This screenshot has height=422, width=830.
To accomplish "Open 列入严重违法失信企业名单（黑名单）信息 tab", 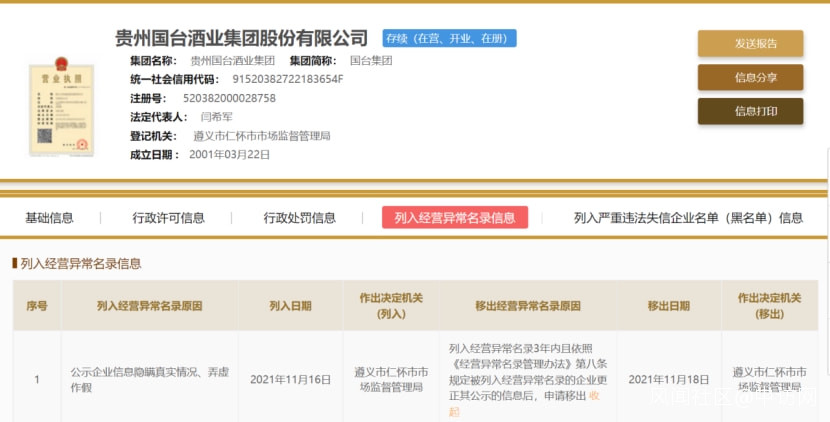I will pyautogui.click(x=688, y=218).
